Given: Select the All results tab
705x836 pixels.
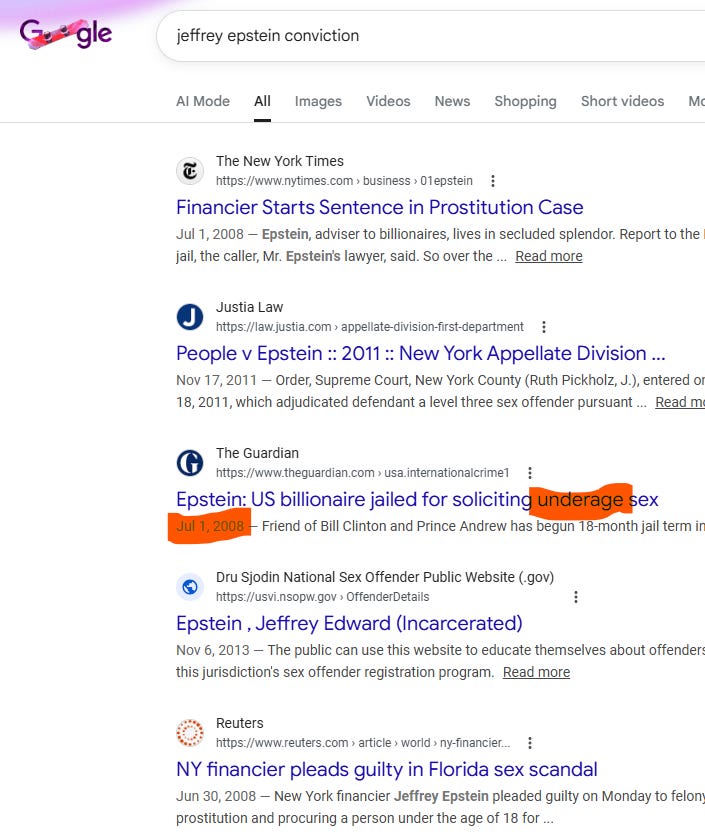Looking at the screenshot, I should click(262, 101).
